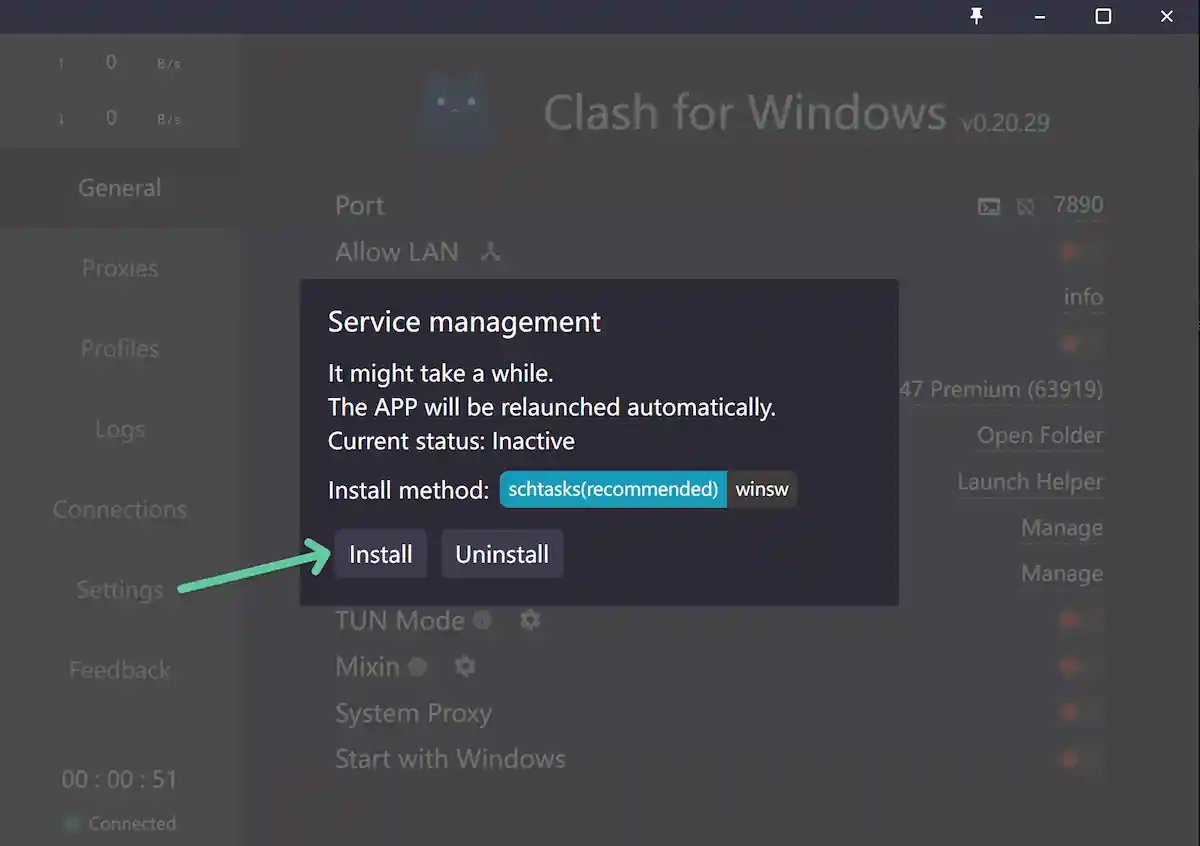Screen dimensions: 1200x846
Task: Click the Uninstall button
Action: [x=502, y=554]
